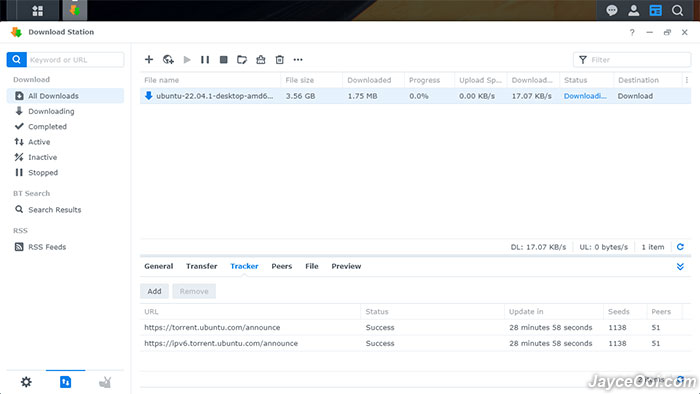Click the Download Station help icon
The image size is (700, 394).
tap(632, 32)
